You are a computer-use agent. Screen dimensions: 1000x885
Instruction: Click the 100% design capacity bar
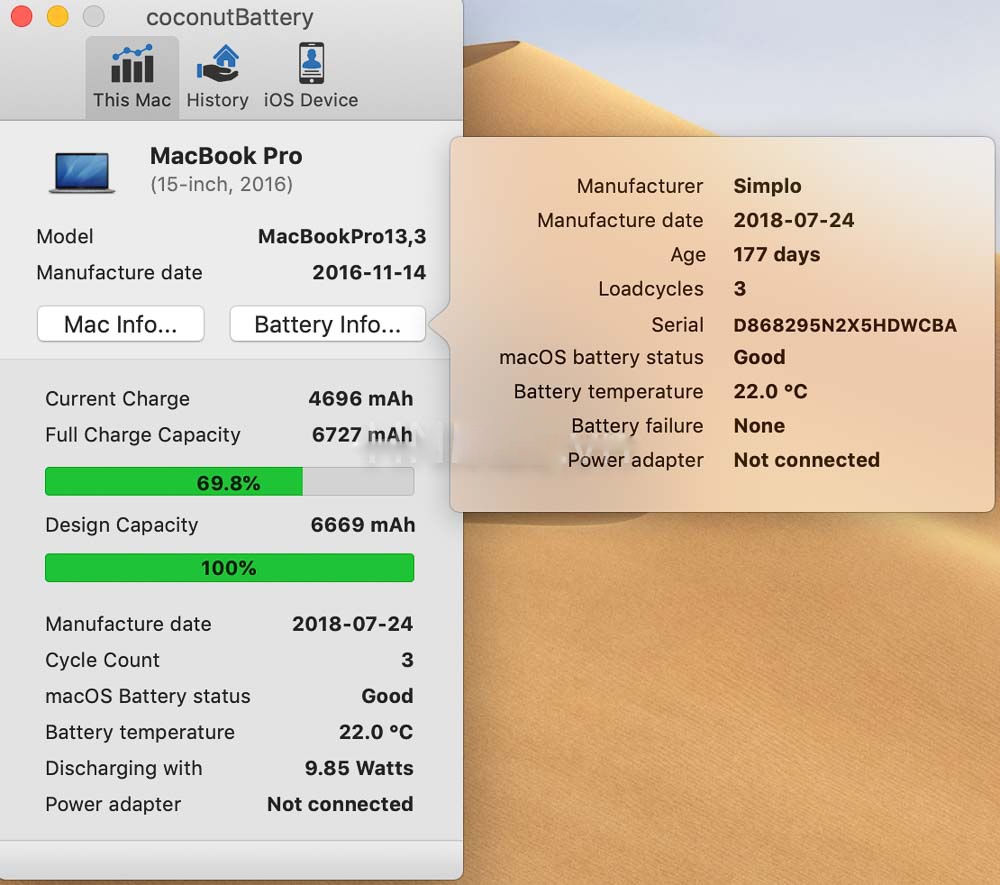(230, 567)
